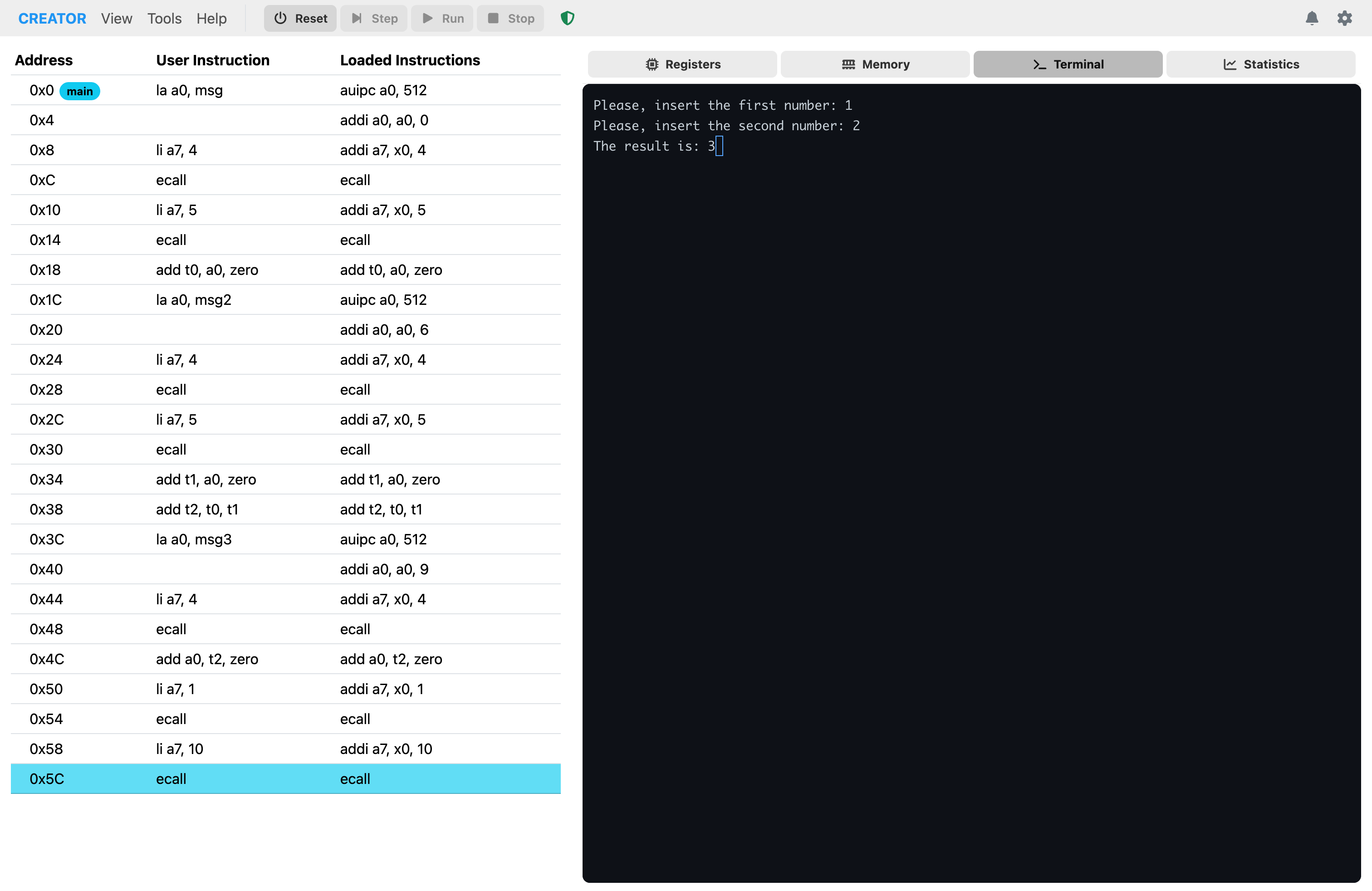Open the View menu

pyautogui.click(x=117, y=18)
